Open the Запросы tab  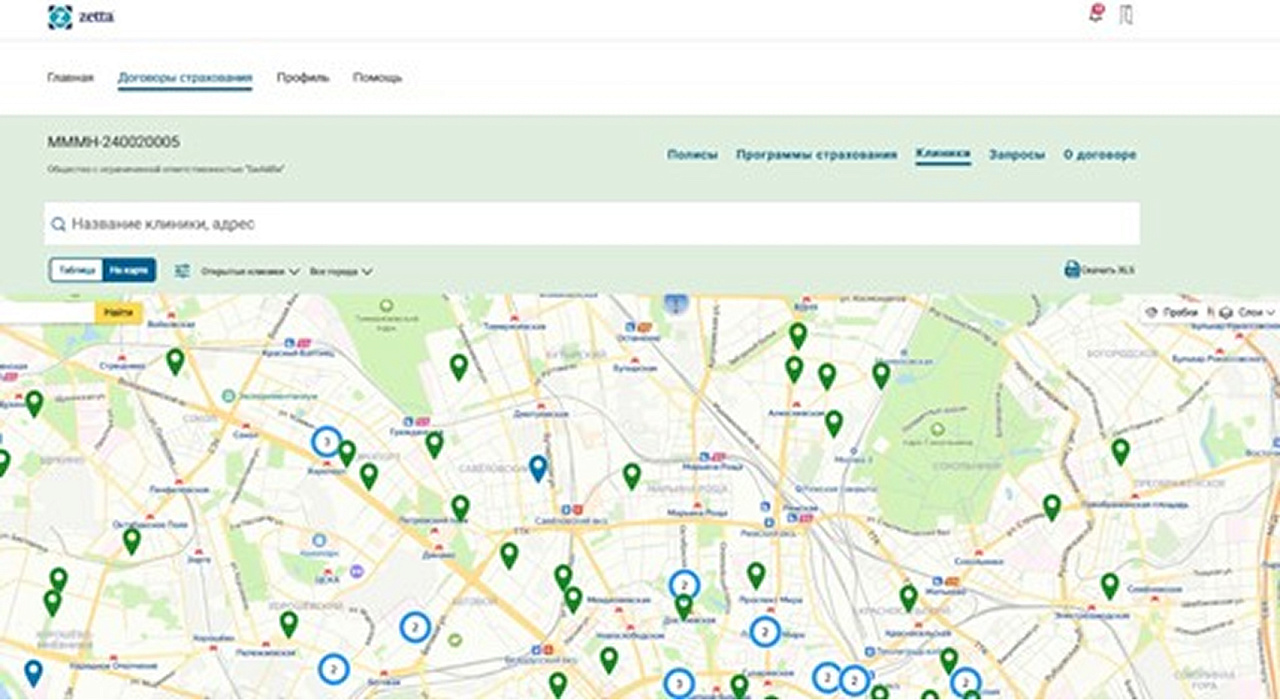[x=1017, y=155]
